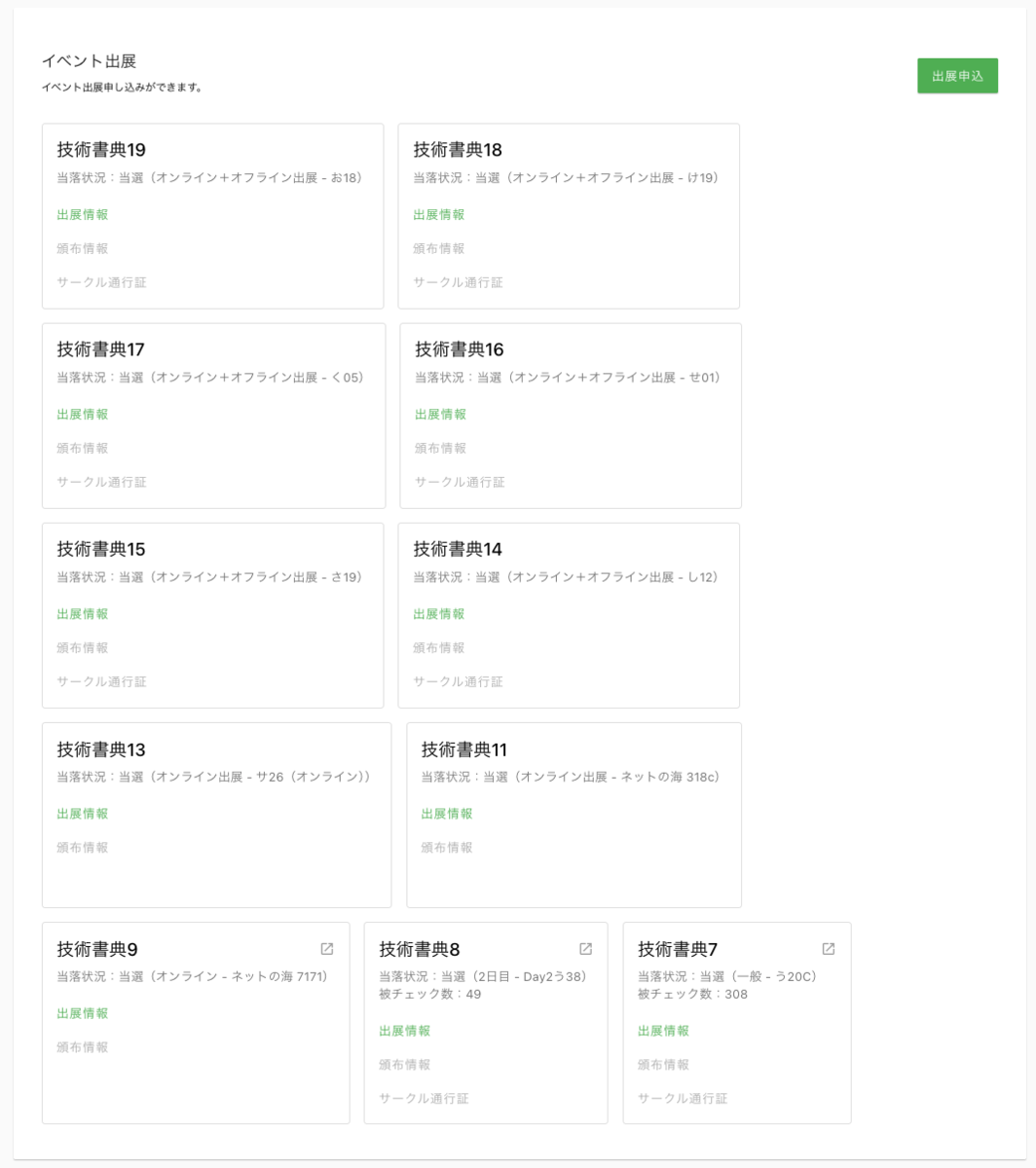Click status text mentioning し12
The height and width of the screenshot is (1168, 1036).
click(566, 577)
